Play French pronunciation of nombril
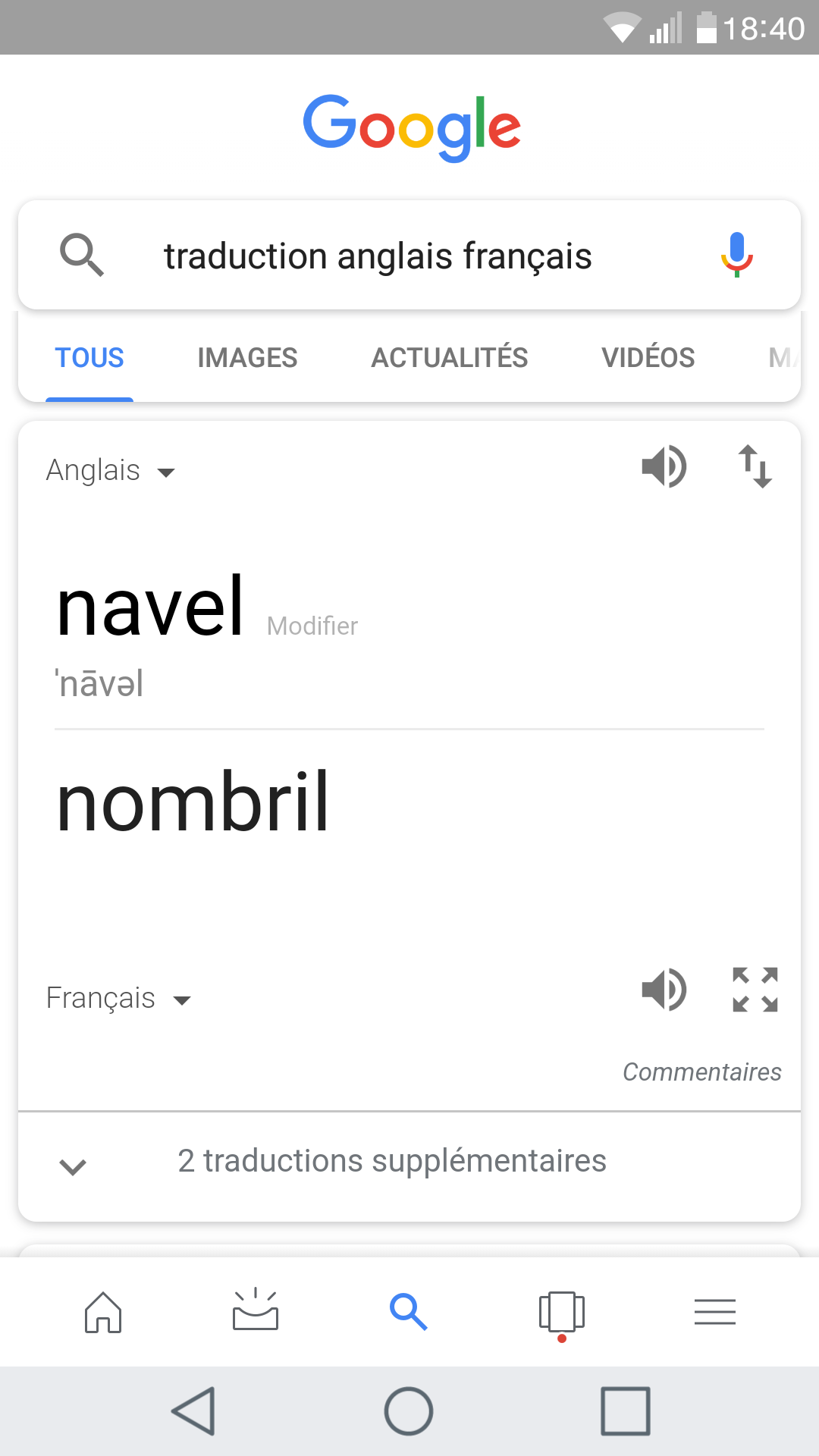The width and height of the screenshot is (819, 1456). (664, 990)
